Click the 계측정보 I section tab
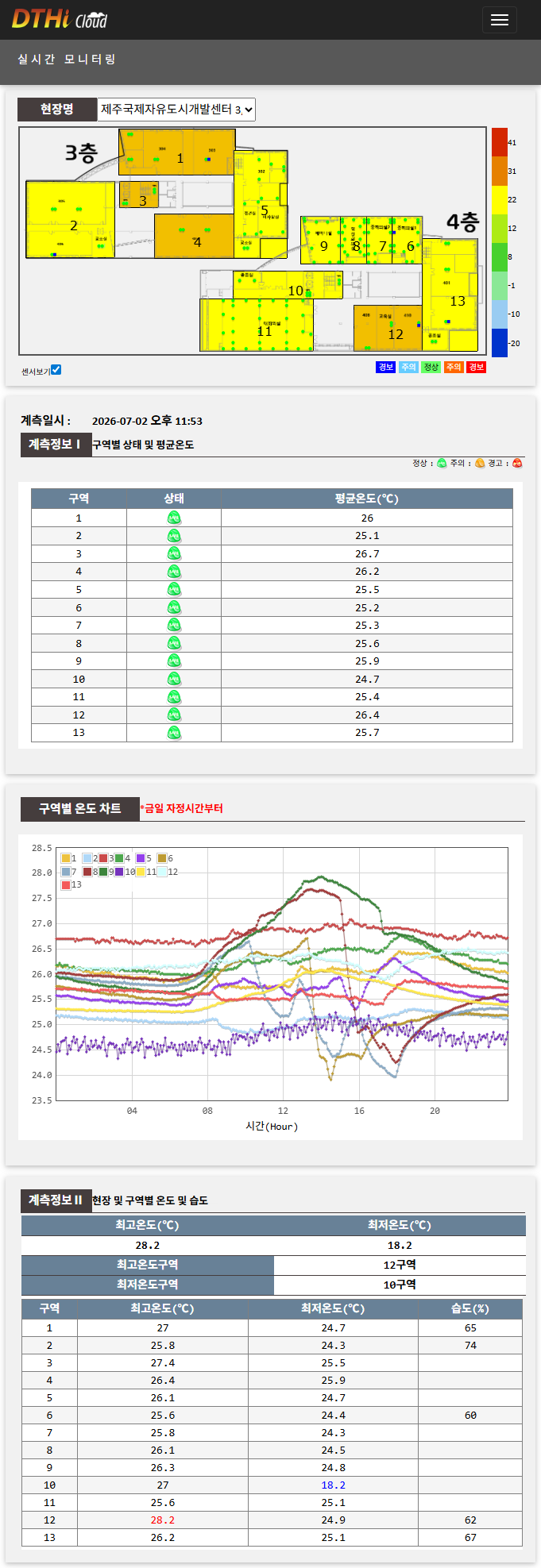This screenshot has width=541, height=1568. point(55,445)
